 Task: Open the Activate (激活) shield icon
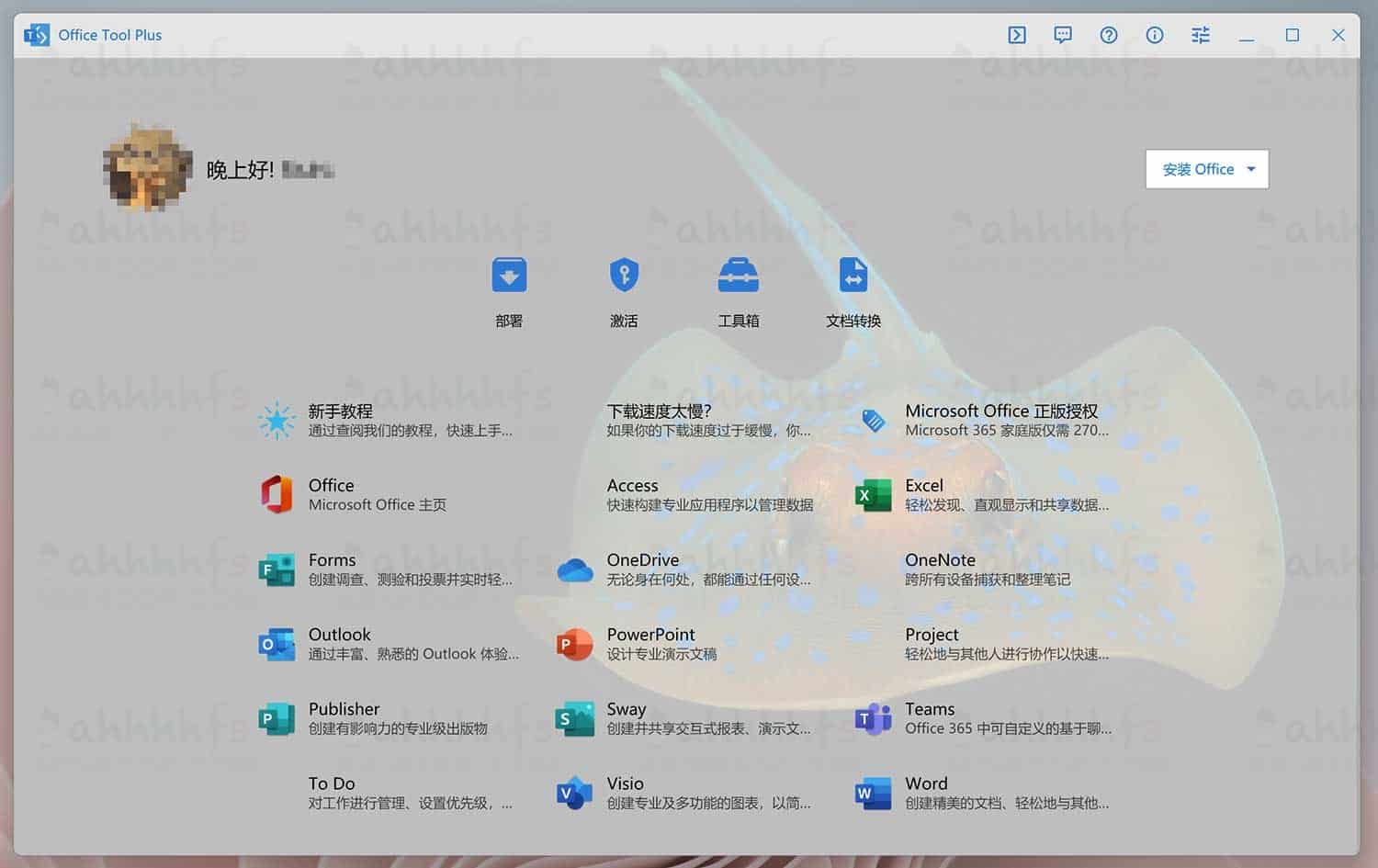624,275
